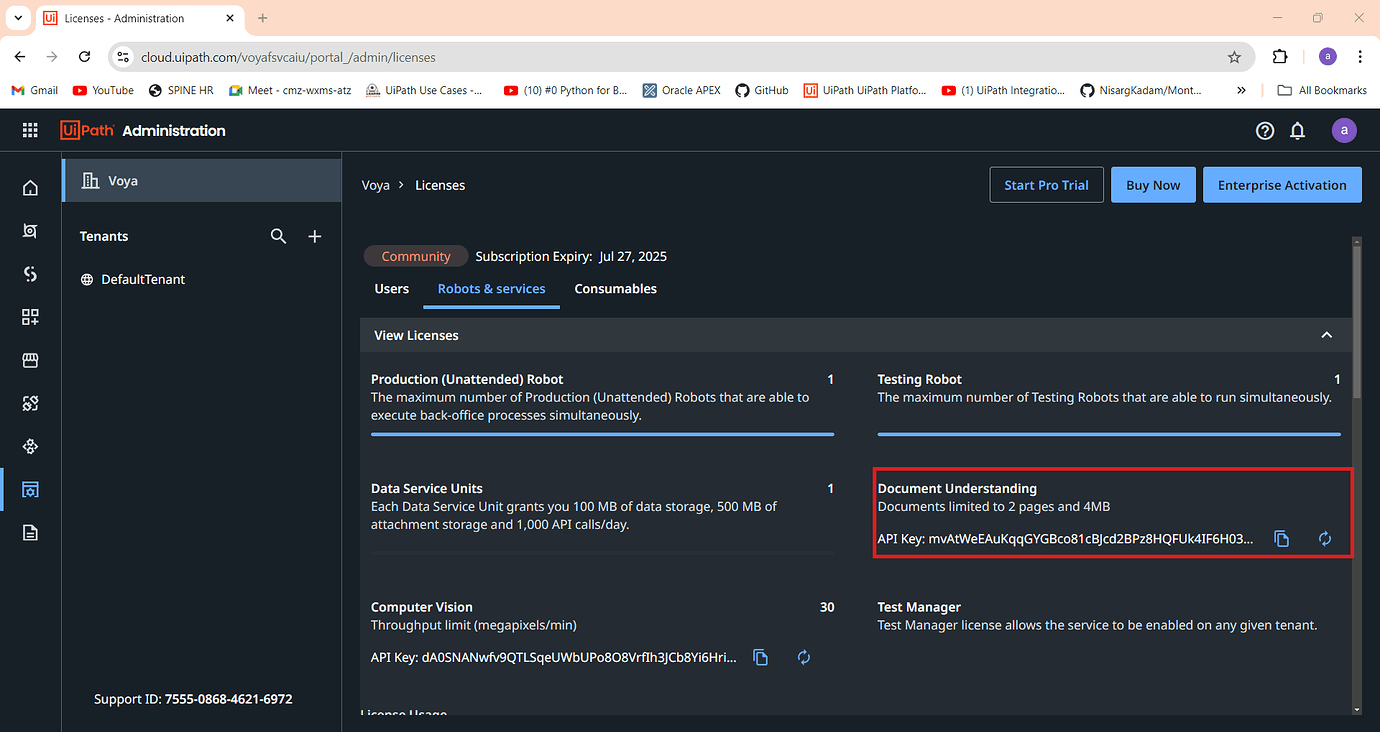Open the UiPath user avatar menu
Screen dimensions: 1380x732
point(1344,130)
